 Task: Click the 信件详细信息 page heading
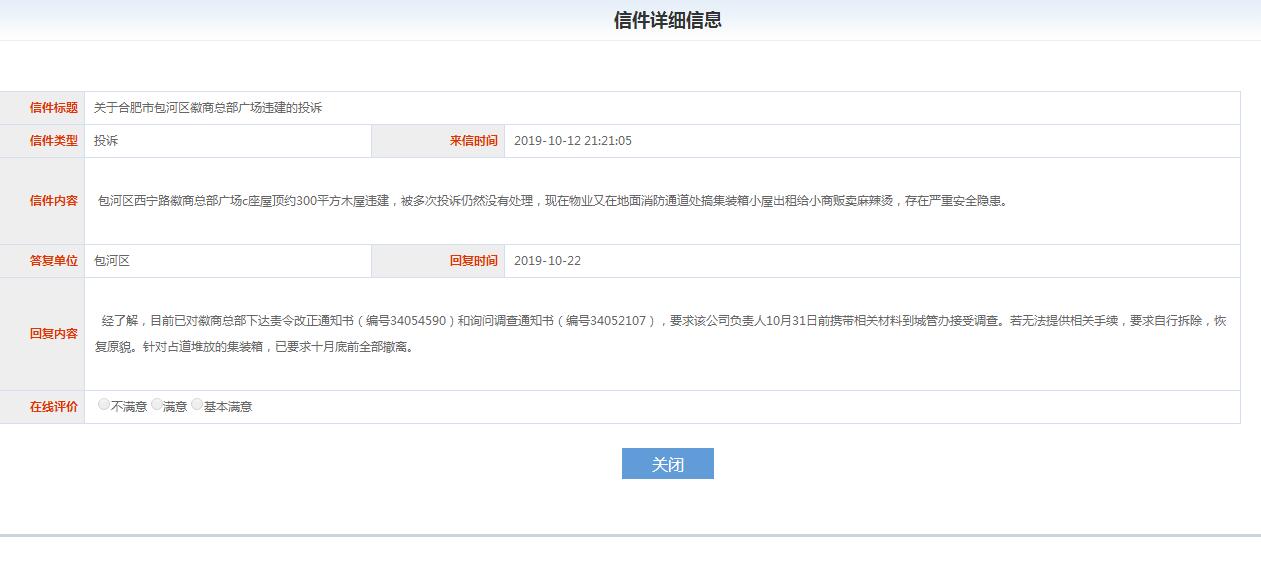point(668,20)
